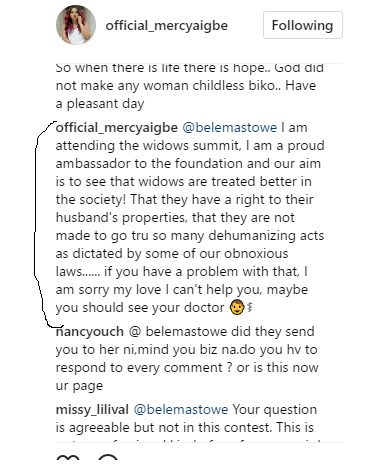This screenshot has height=468, width=368.
Task: Open missy_lilival commenter profile
Action: point(92,410)
